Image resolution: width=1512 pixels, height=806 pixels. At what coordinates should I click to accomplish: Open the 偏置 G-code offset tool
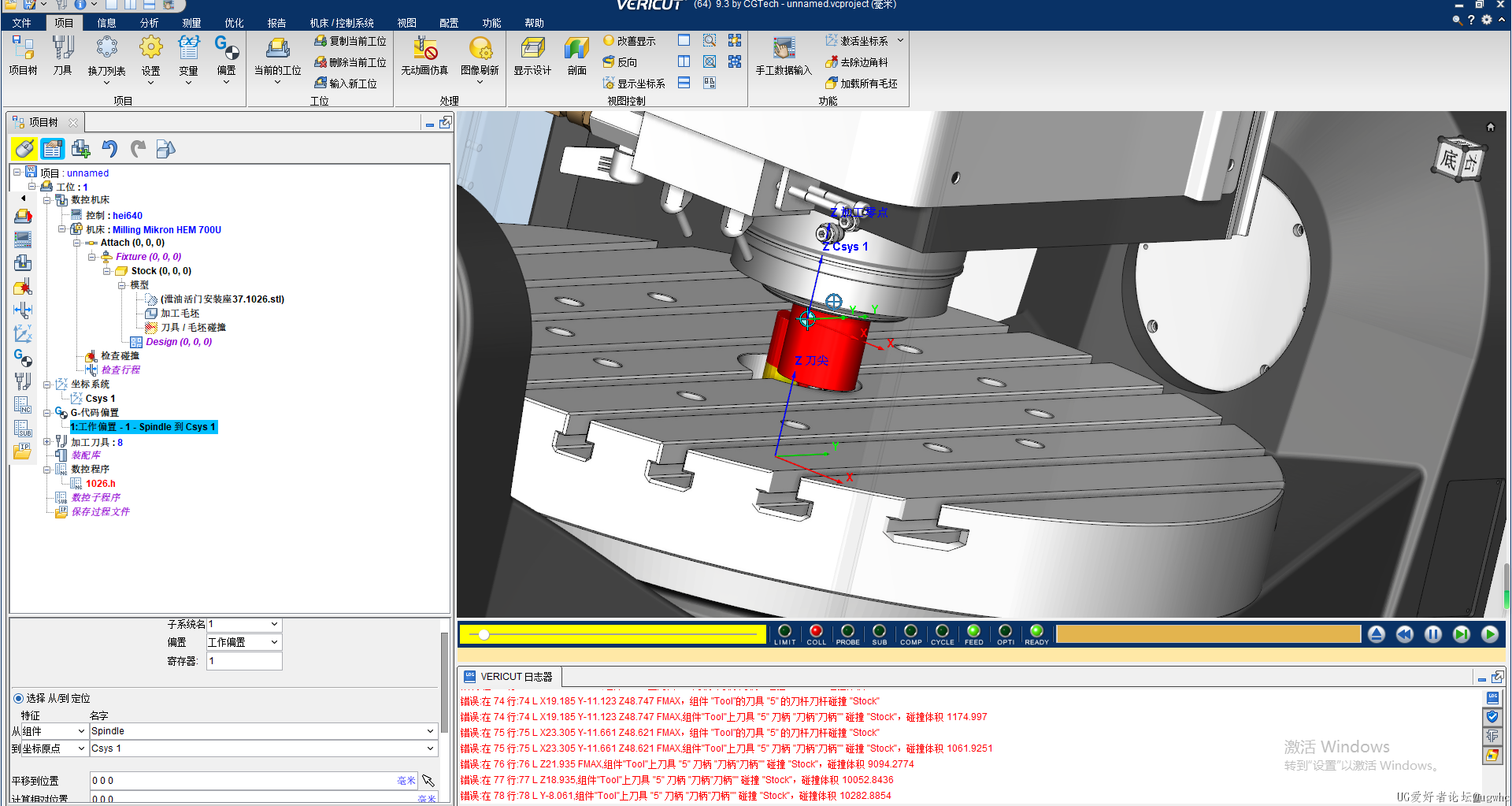pyautogui.click(x=226, y=60)
